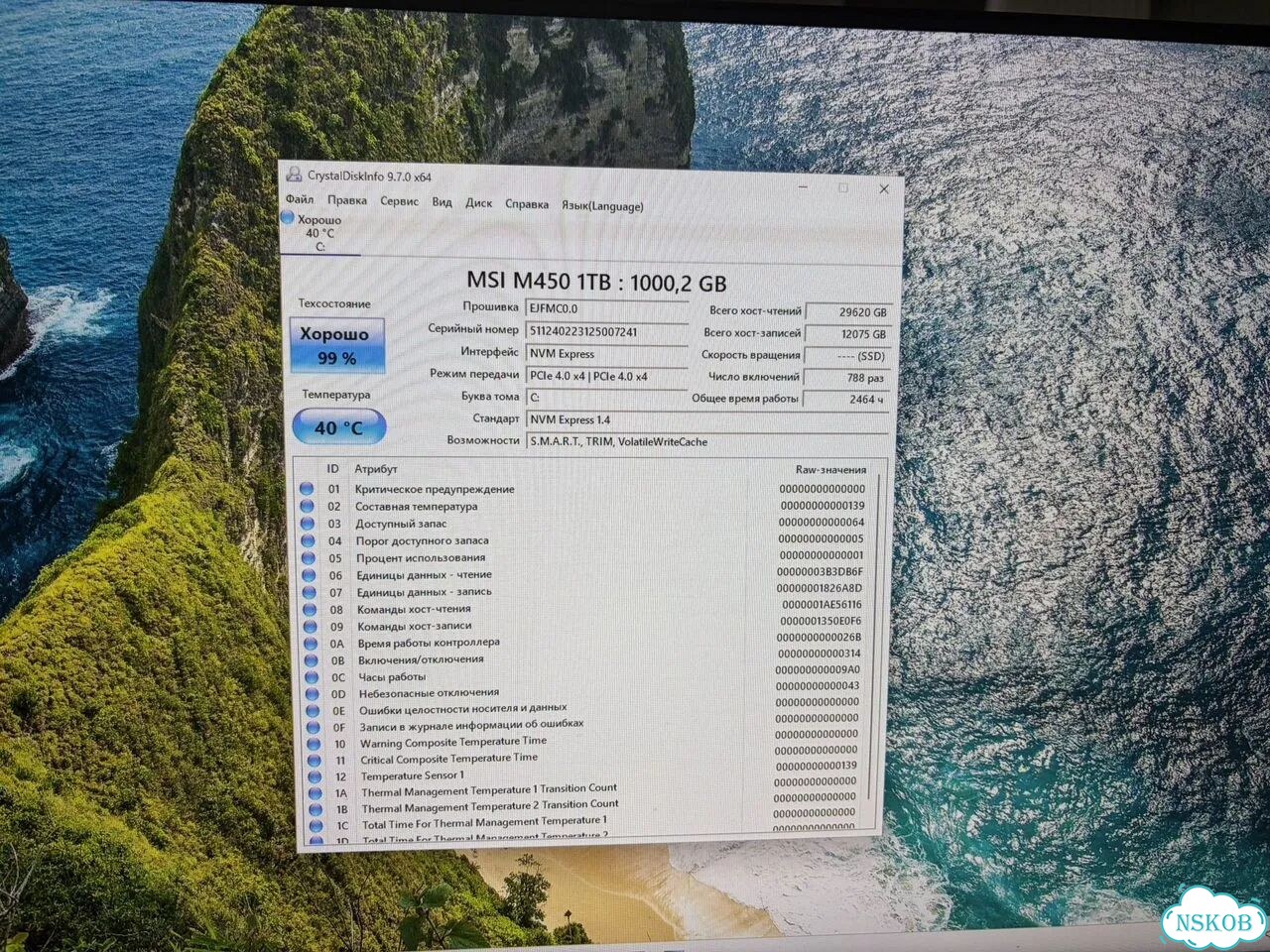Click status icon for 11 Critical Composite Temperature Time
Image resolution: width=1270 pixels, height=952 pixels.
tap(313, 762)
